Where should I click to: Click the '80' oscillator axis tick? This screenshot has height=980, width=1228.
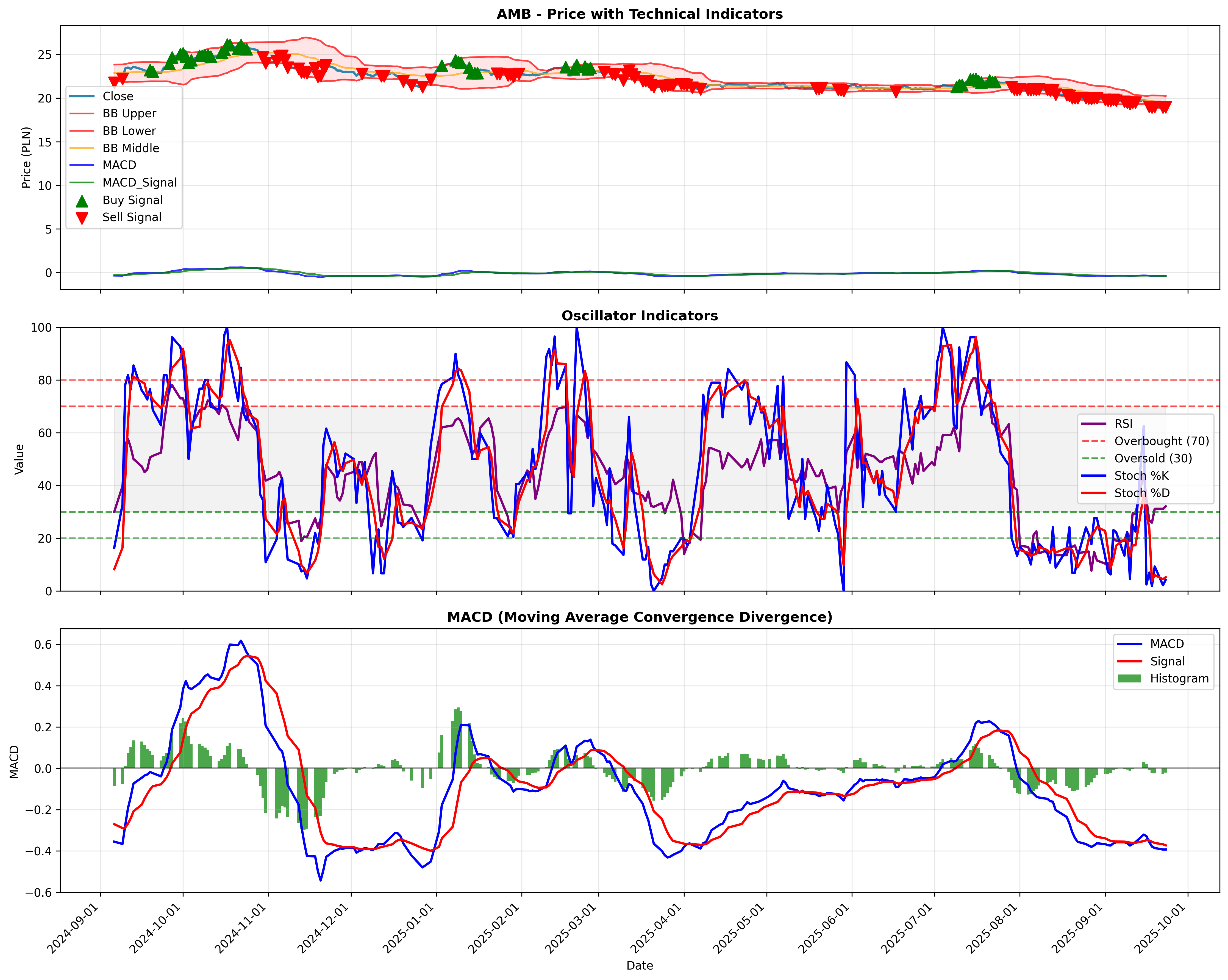coord(45,381)
